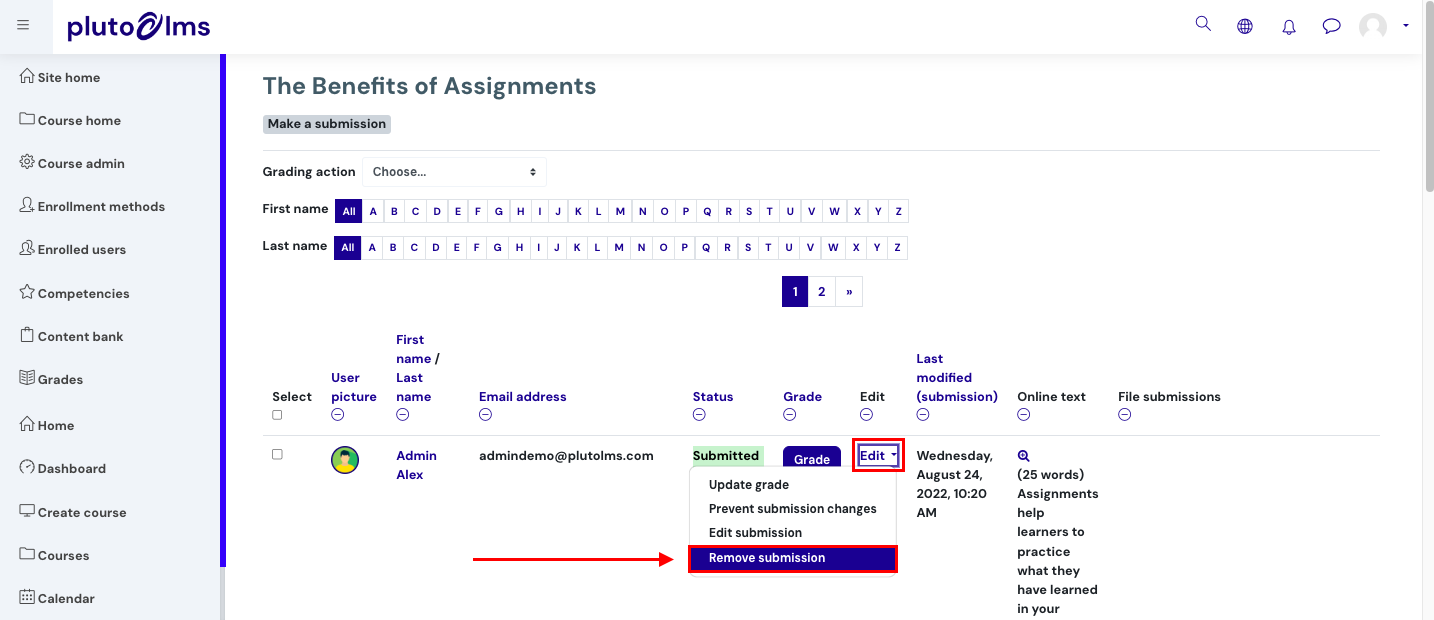Choose Remove submission menu item
Screen dimensions: 1434x620
click(793, 558)
